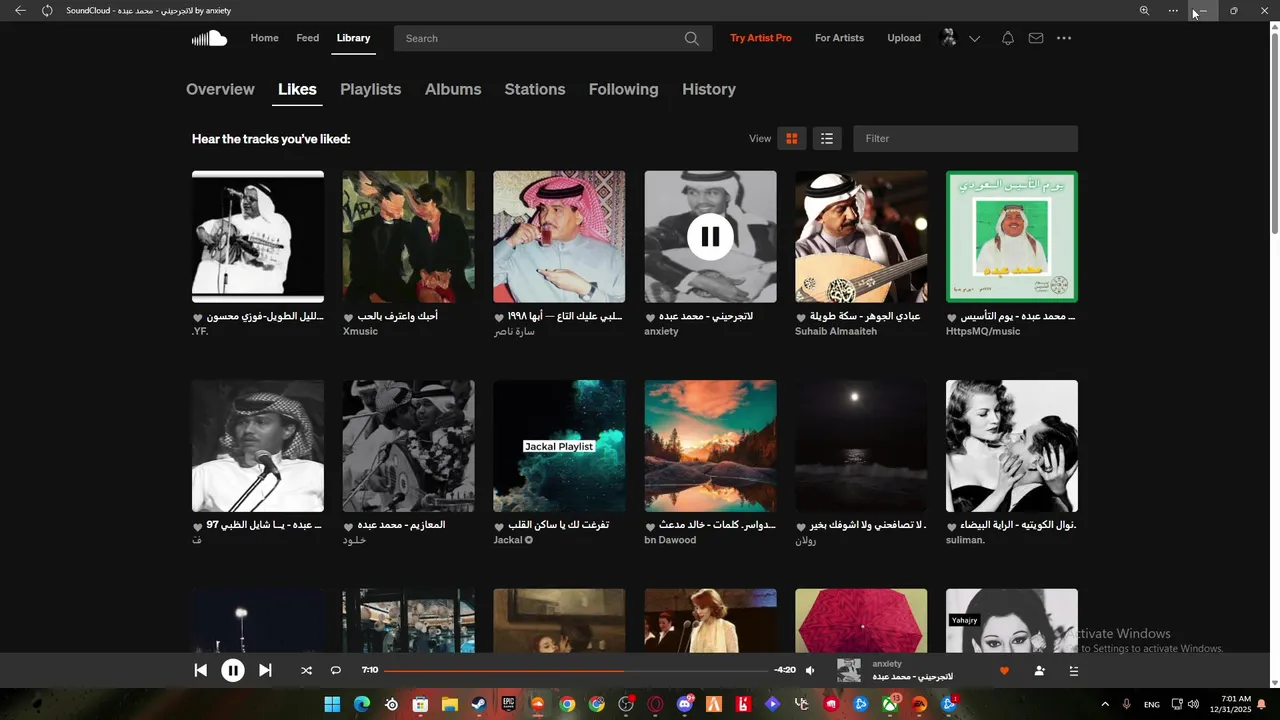The height and width of the screenshot is (720, 1280).
Task: Open the three-dots more menu in header
Action: pos(1064,38)
